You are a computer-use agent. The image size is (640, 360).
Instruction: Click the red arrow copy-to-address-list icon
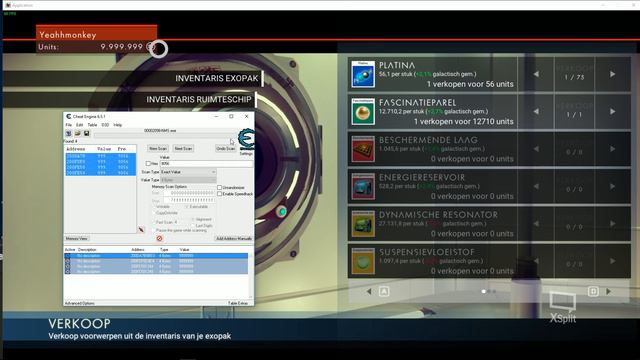141,230
